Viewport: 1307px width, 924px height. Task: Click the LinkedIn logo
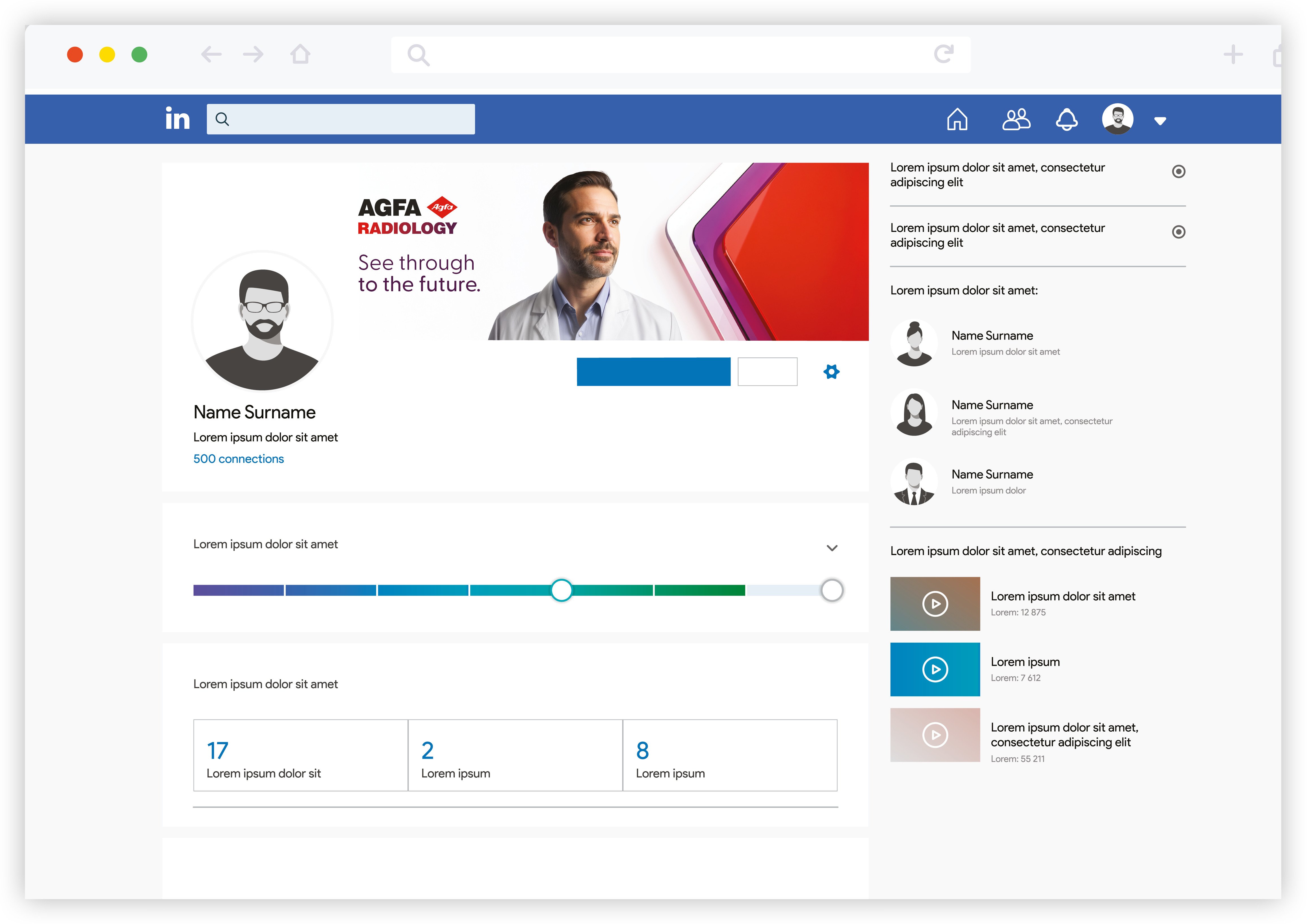(x=177, y=118)
